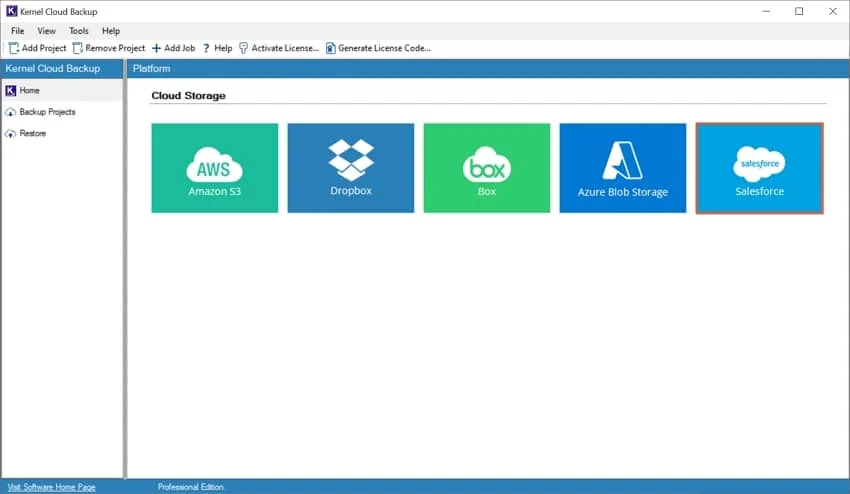Screen dimensions: 850x494
Task: Visit Software Home Page link
Action: [51, 487]
